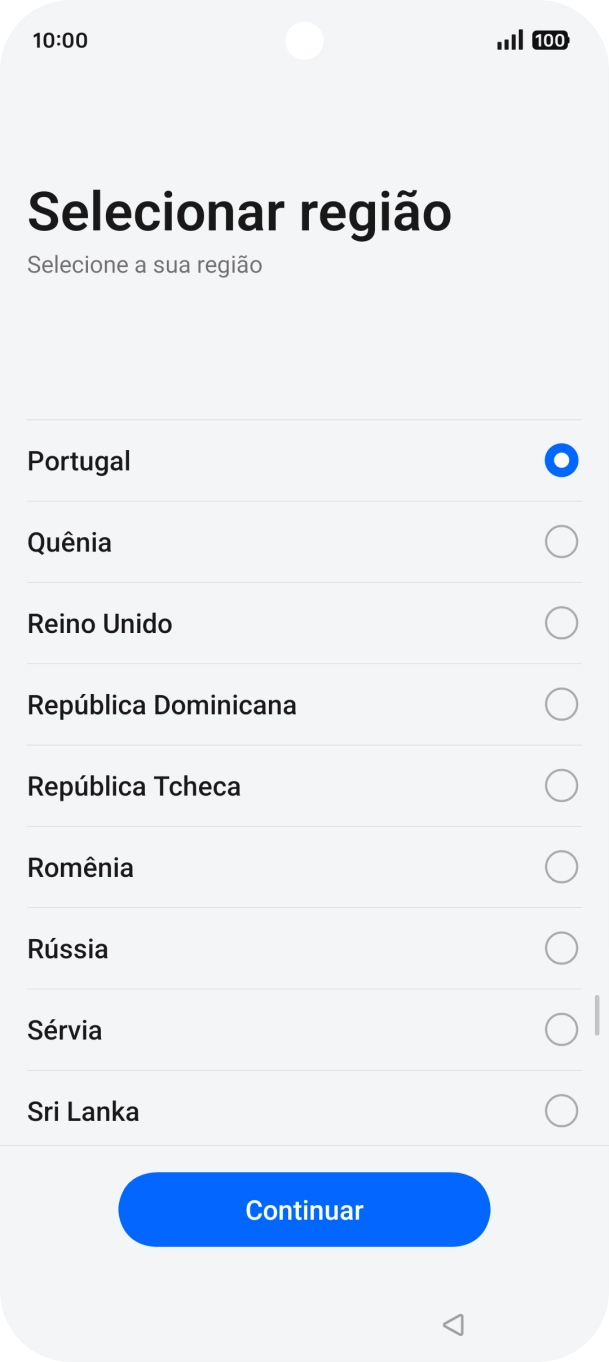
Task: Tap the Continuar button
Action: [x=304, y=1209]
